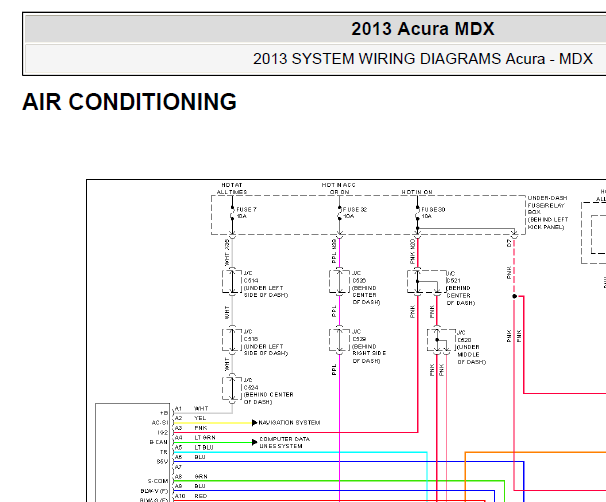Click junction connector C518 label
The image size is (606, 502).
pyautogui.click(x=251, y=339)
